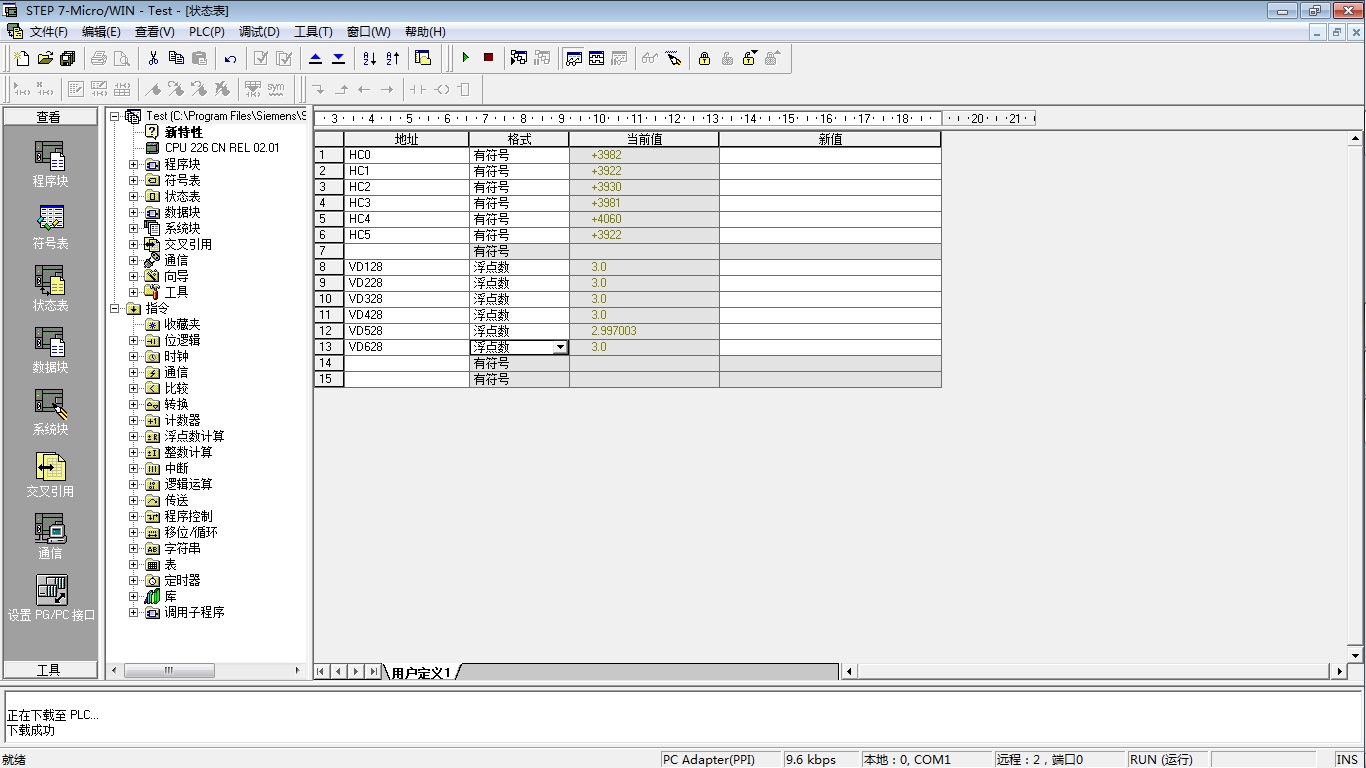Click the Upload (blue up arrow) icon
This screenshot has width=1366, height=768.
pyautogui.click(x=316, y=58)
